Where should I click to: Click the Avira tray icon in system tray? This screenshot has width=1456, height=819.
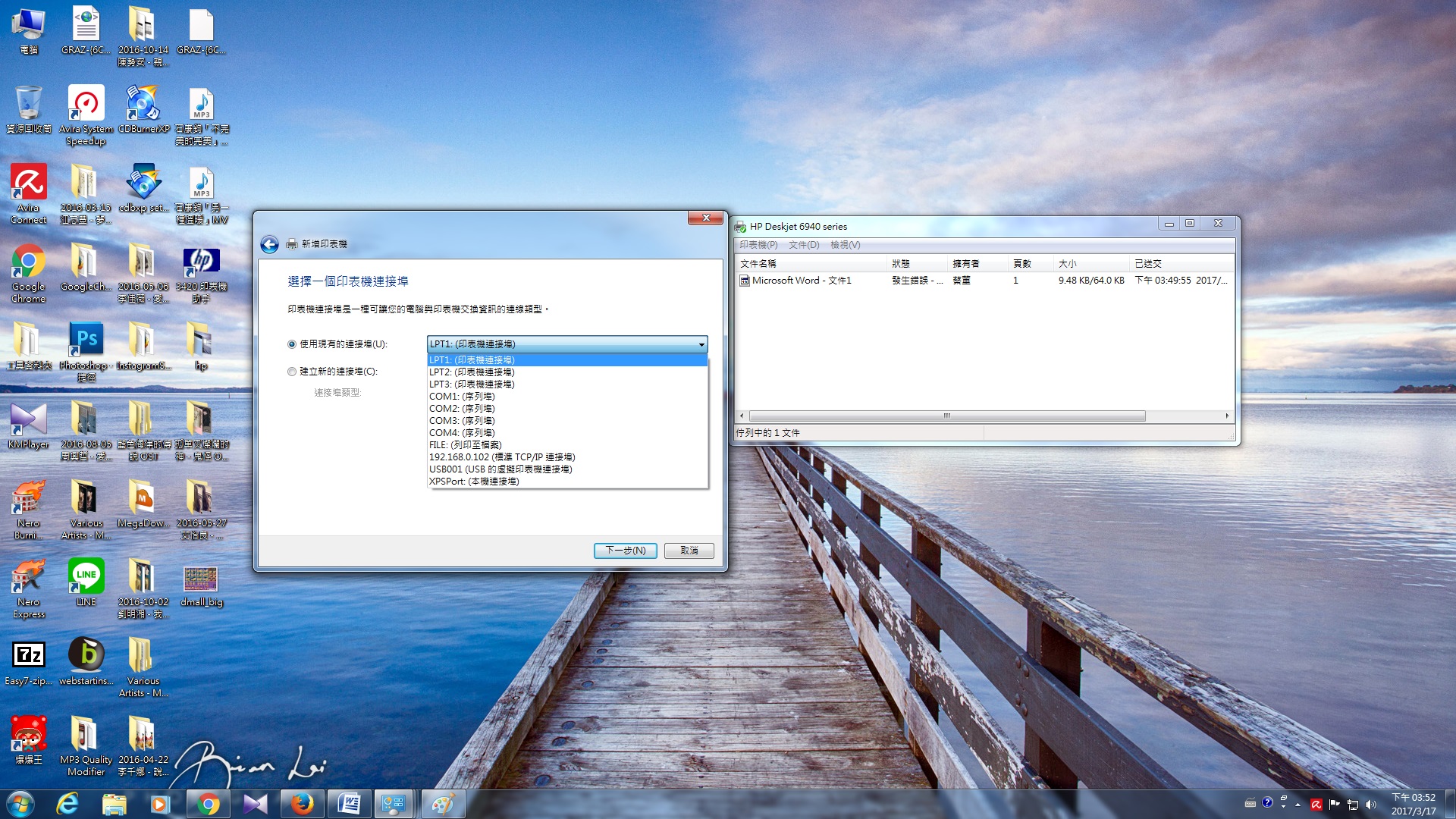click(x=1316, y=805)
